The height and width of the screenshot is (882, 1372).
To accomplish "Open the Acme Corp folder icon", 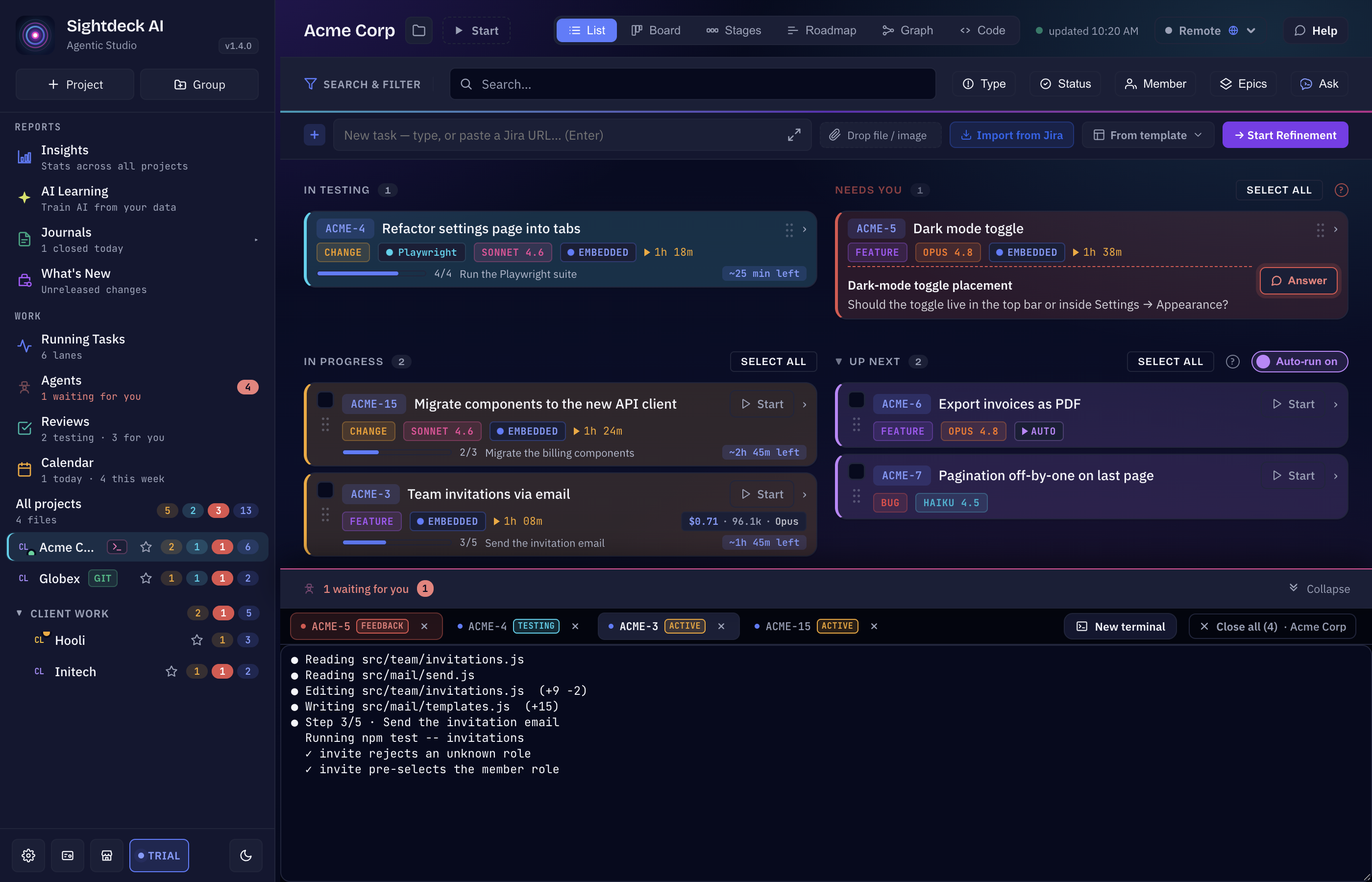I will (418, 30).
